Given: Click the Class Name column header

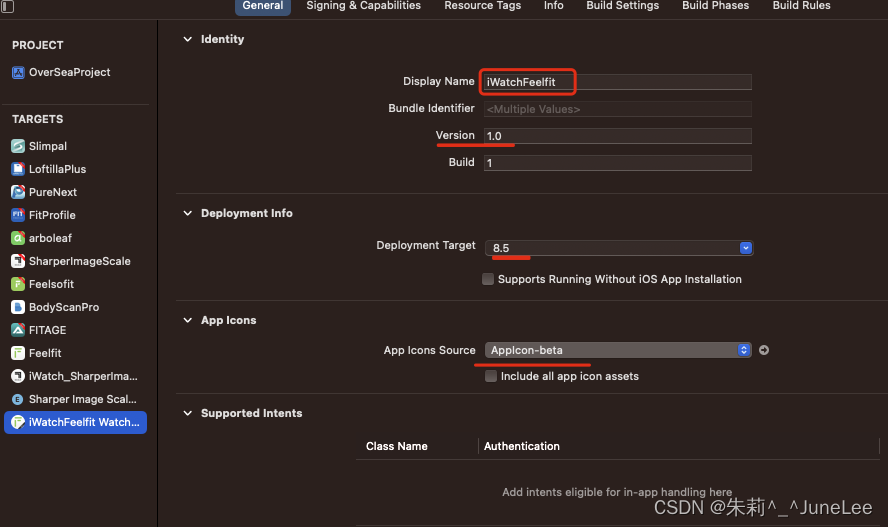Looking at the screenshot, I should click(x=396, y=447).
